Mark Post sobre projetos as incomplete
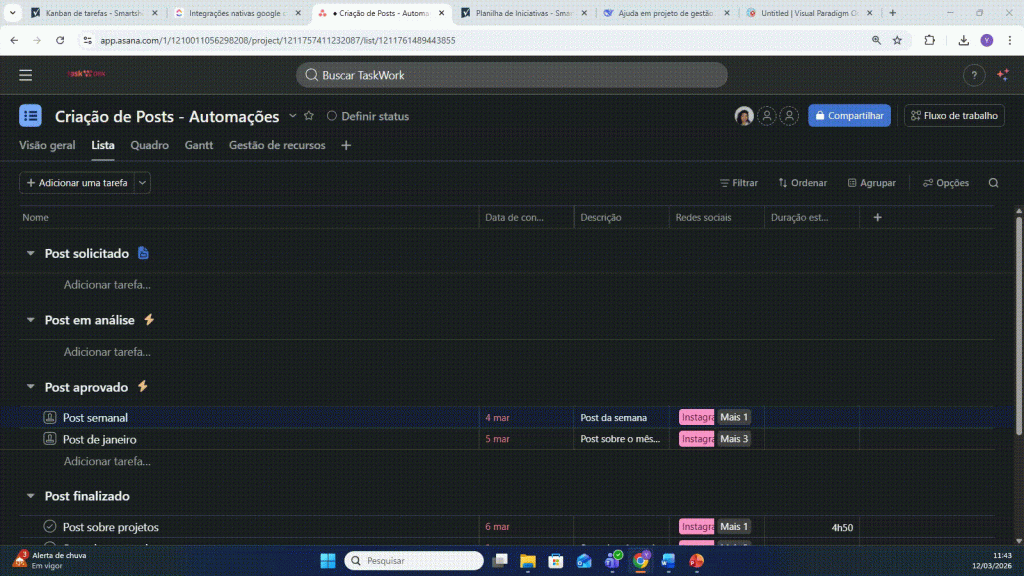 click(50, 527)
